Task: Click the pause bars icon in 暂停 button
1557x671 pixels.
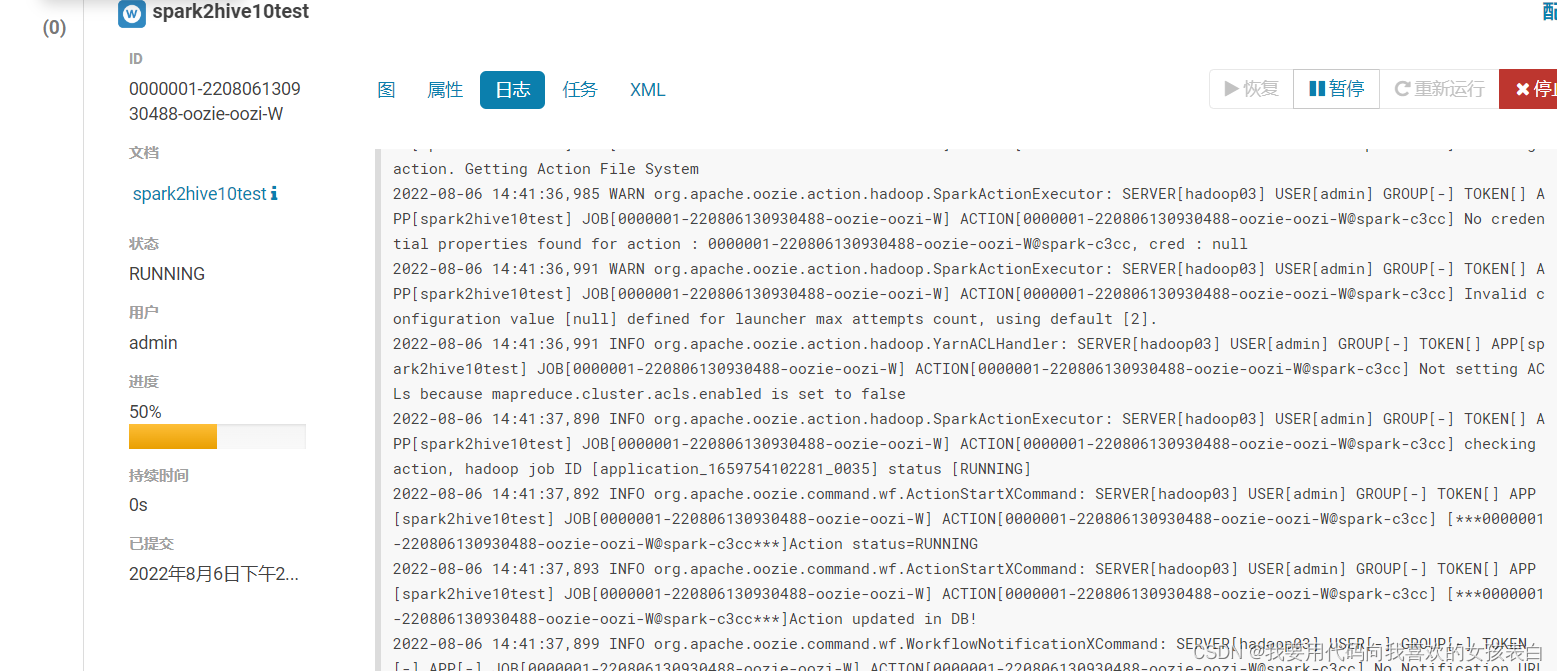Action: point(1317,89)
